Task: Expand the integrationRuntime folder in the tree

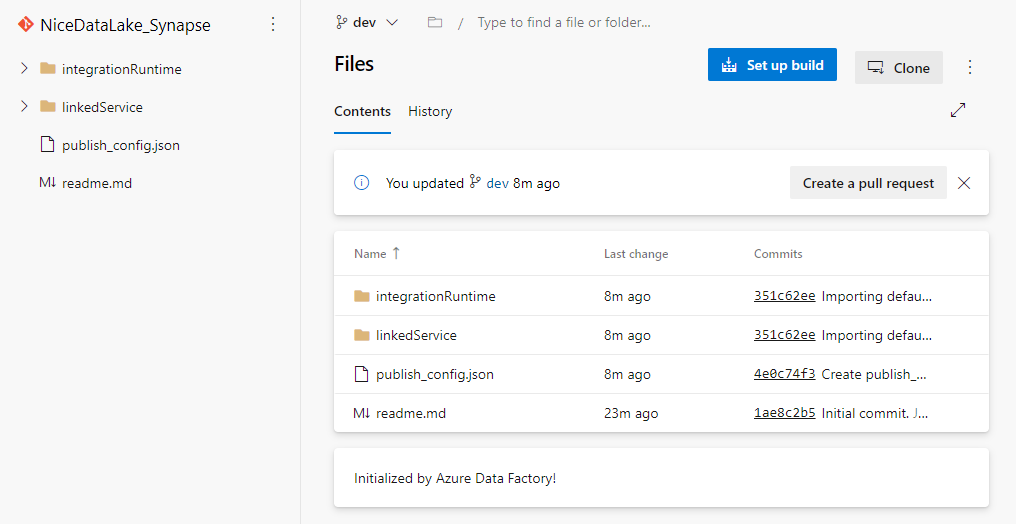Action: (x=25, y=69)
